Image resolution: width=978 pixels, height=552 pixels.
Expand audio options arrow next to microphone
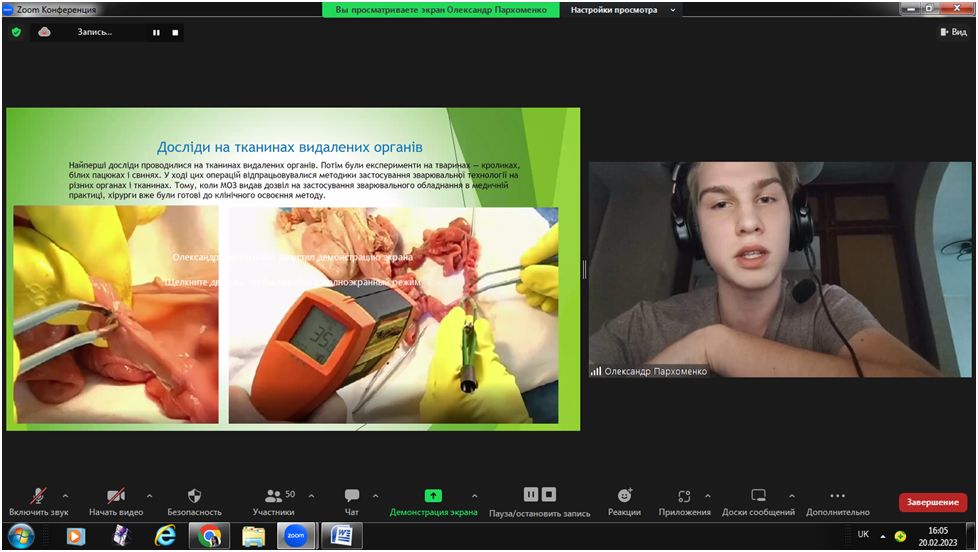pyautogui.click(x=65, y=496)
